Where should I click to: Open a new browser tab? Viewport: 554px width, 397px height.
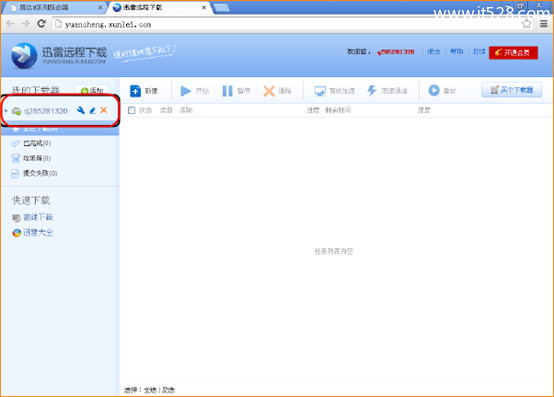[x=222, y=7]
